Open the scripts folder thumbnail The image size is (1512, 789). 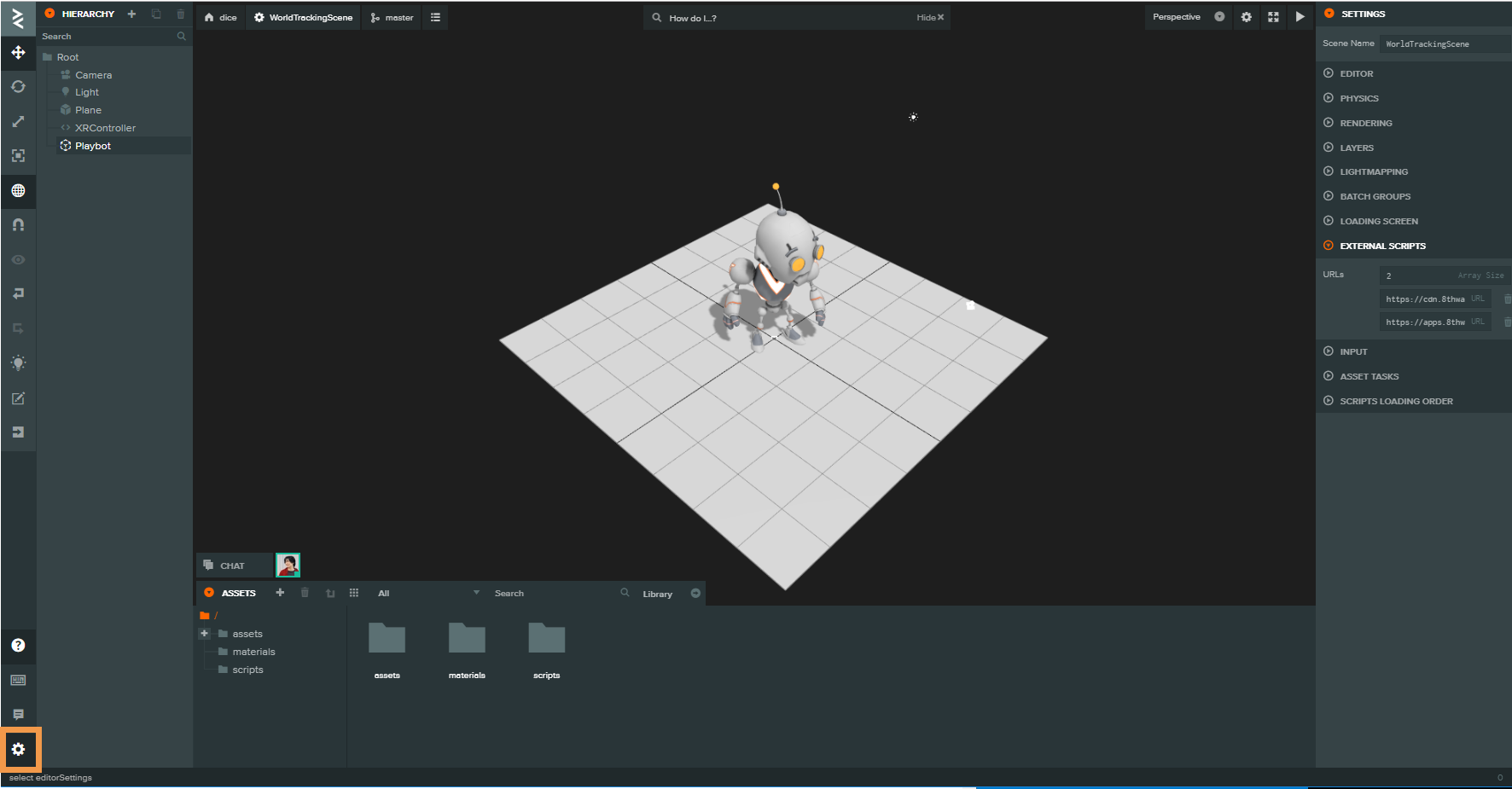[546, 638]
